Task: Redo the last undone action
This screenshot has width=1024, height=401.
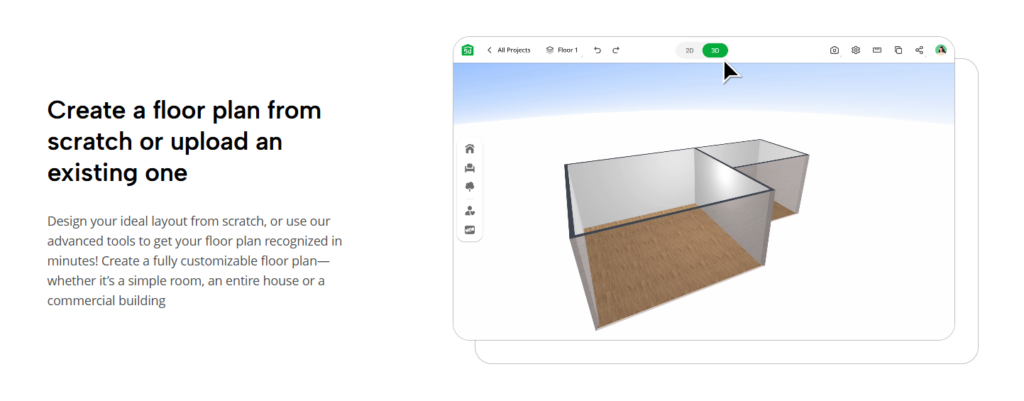Action: [x=616, y=50]
